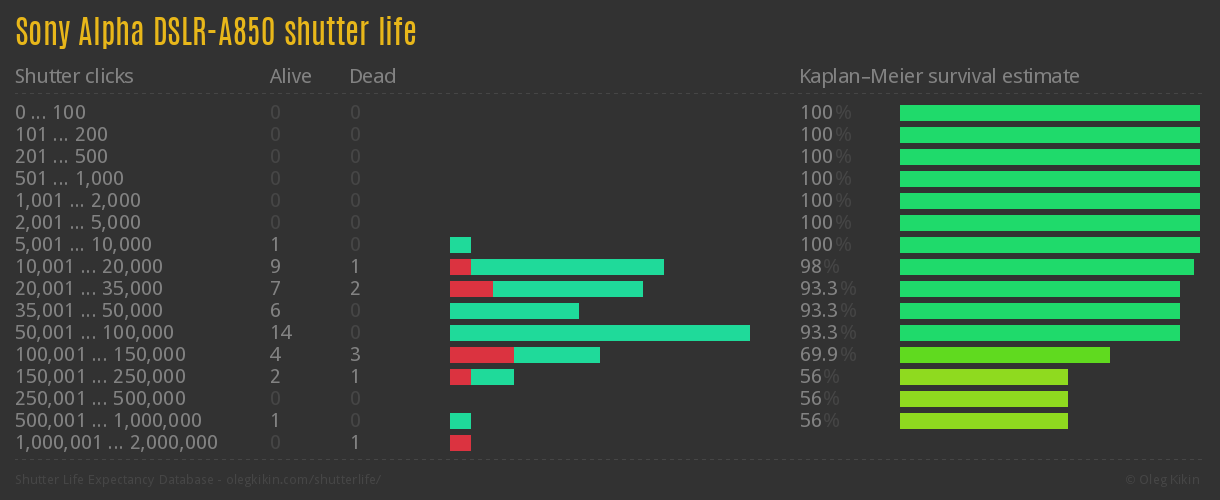Click the green bar for 35,001 … 50,000
1220x500 pixels.
click(514, 311)
